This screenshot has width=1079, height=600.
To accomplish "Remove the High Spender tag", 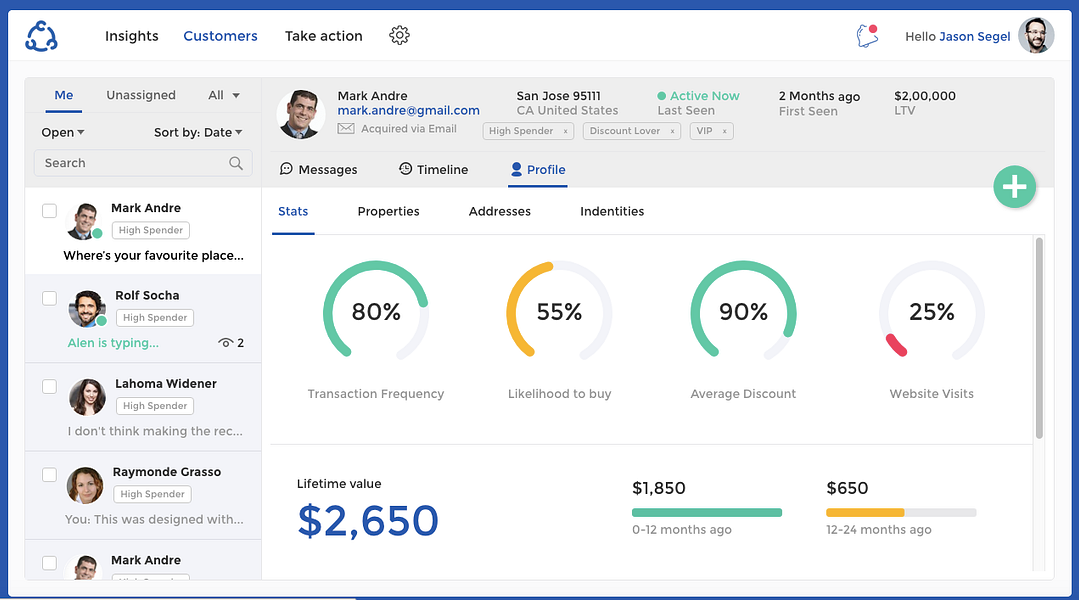I will point(565,131).
